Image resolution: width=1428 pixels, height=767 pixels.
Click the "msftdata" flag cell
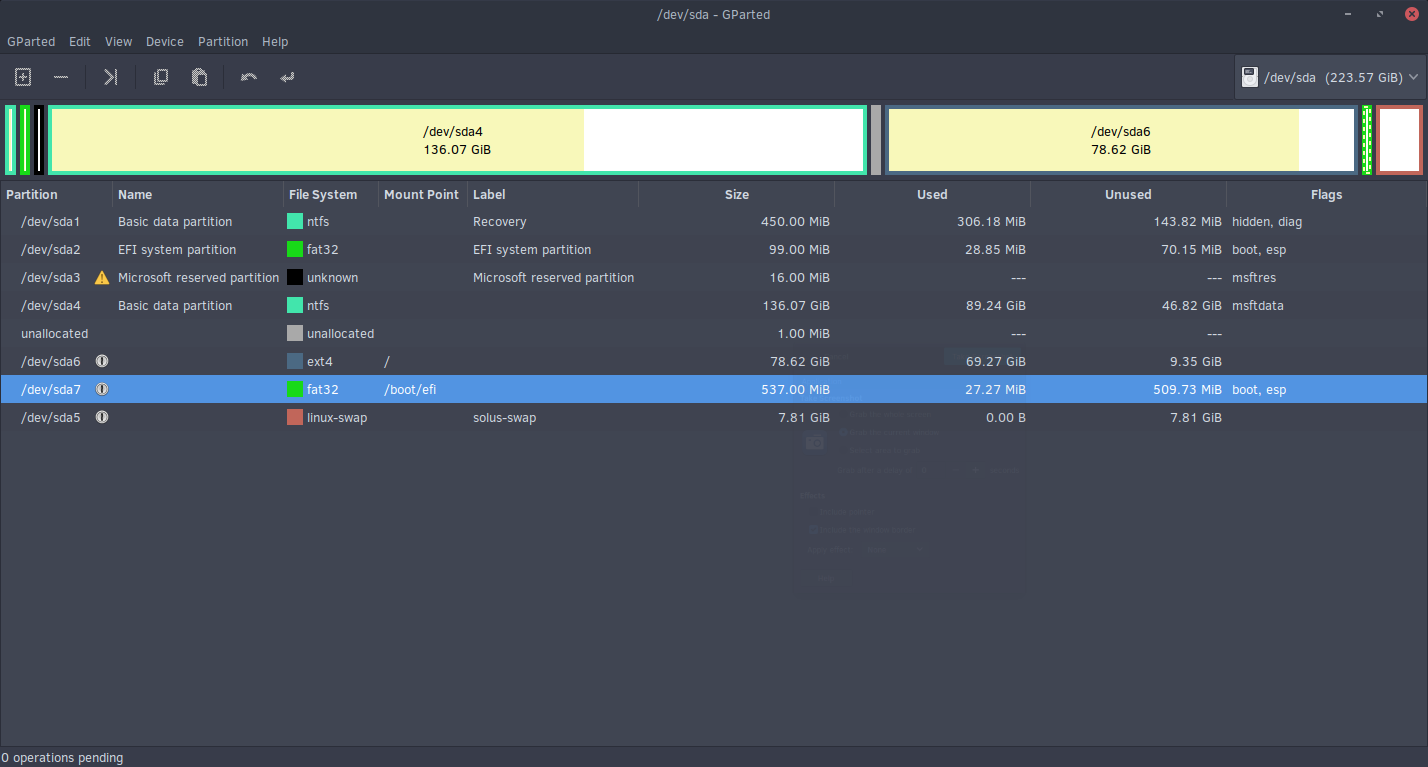(1258, 306)
